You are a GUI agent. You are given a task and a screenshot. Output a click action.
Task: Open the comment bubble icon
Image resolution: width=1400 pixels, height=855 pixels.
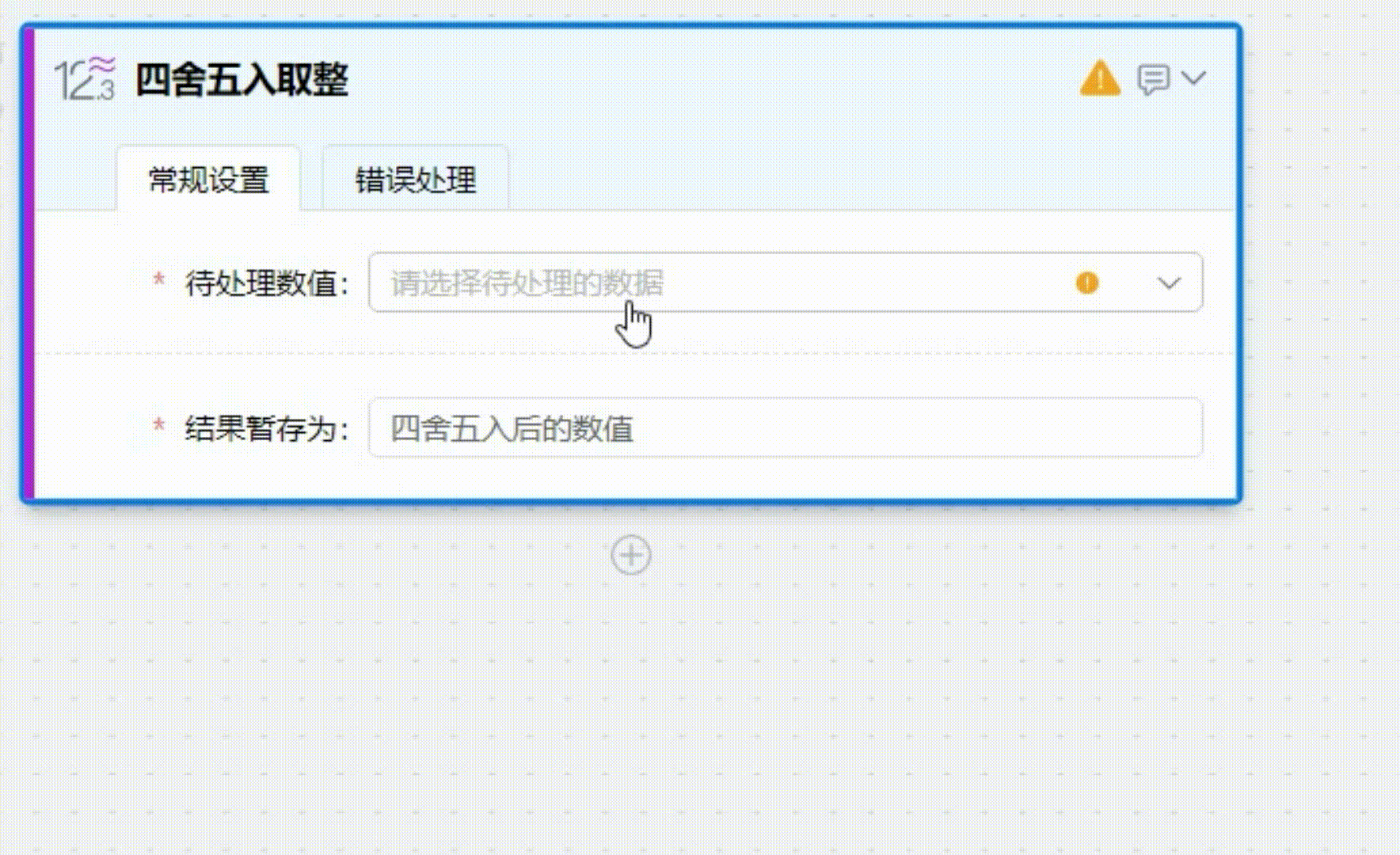pos(1152,79)
